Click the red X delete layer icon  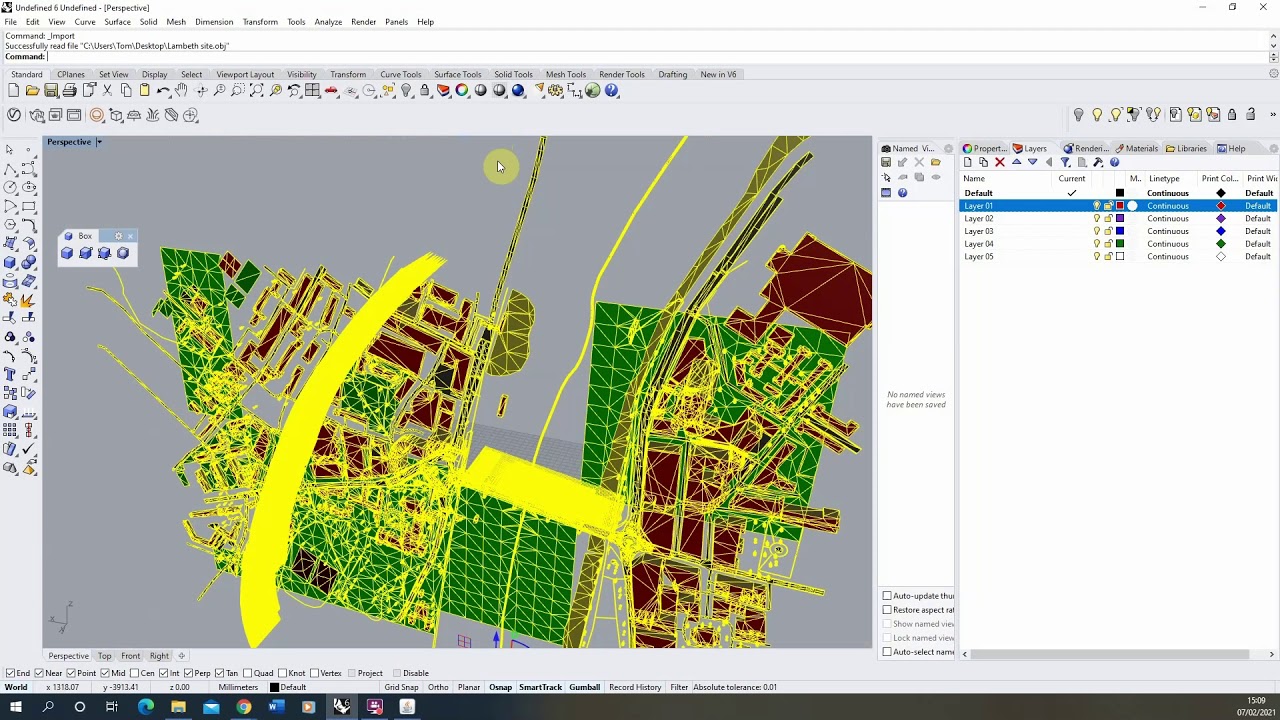[999, 162]
